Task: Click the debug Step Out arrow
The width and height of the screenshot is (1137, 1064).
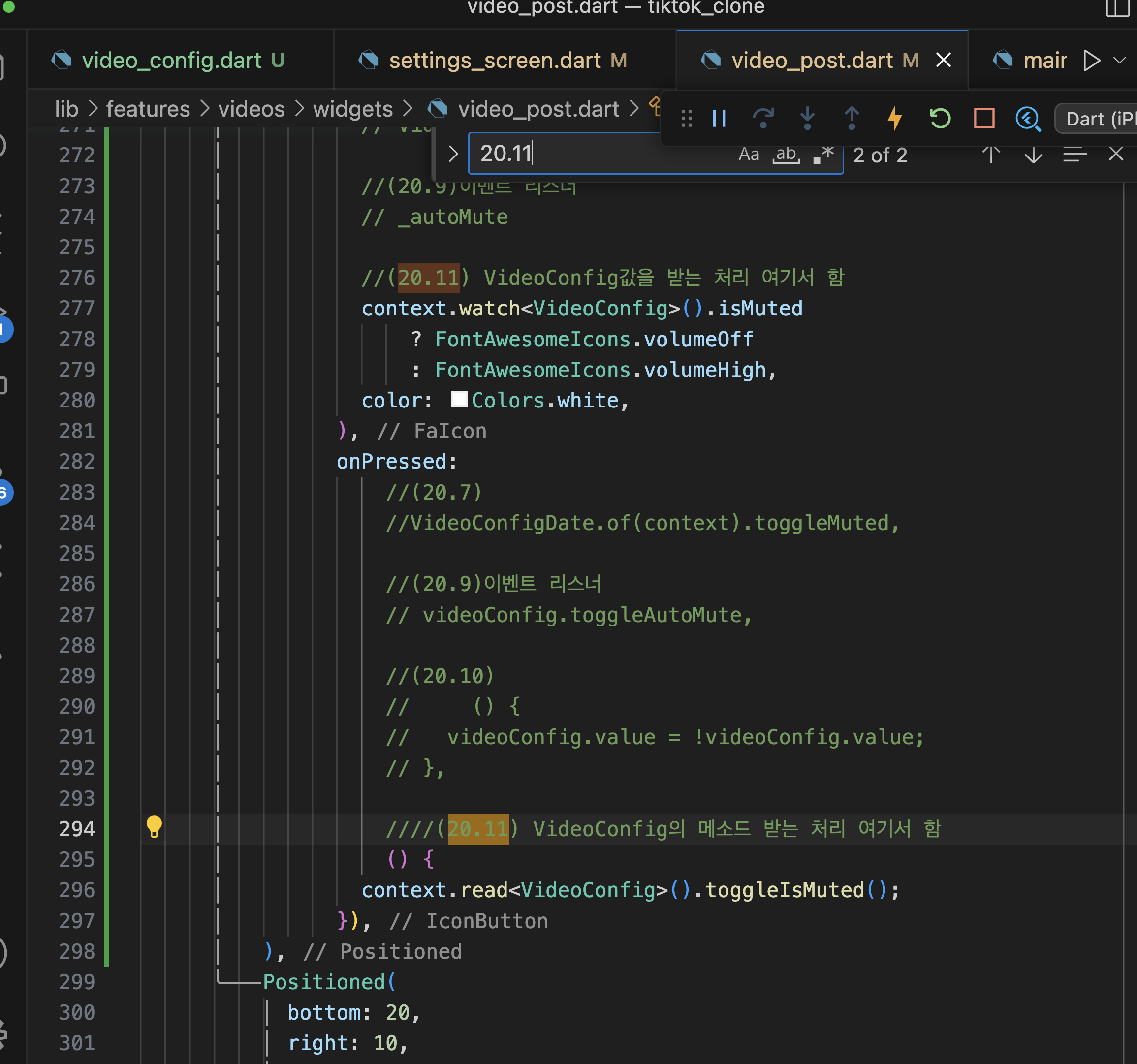Action: click(851, 119)
